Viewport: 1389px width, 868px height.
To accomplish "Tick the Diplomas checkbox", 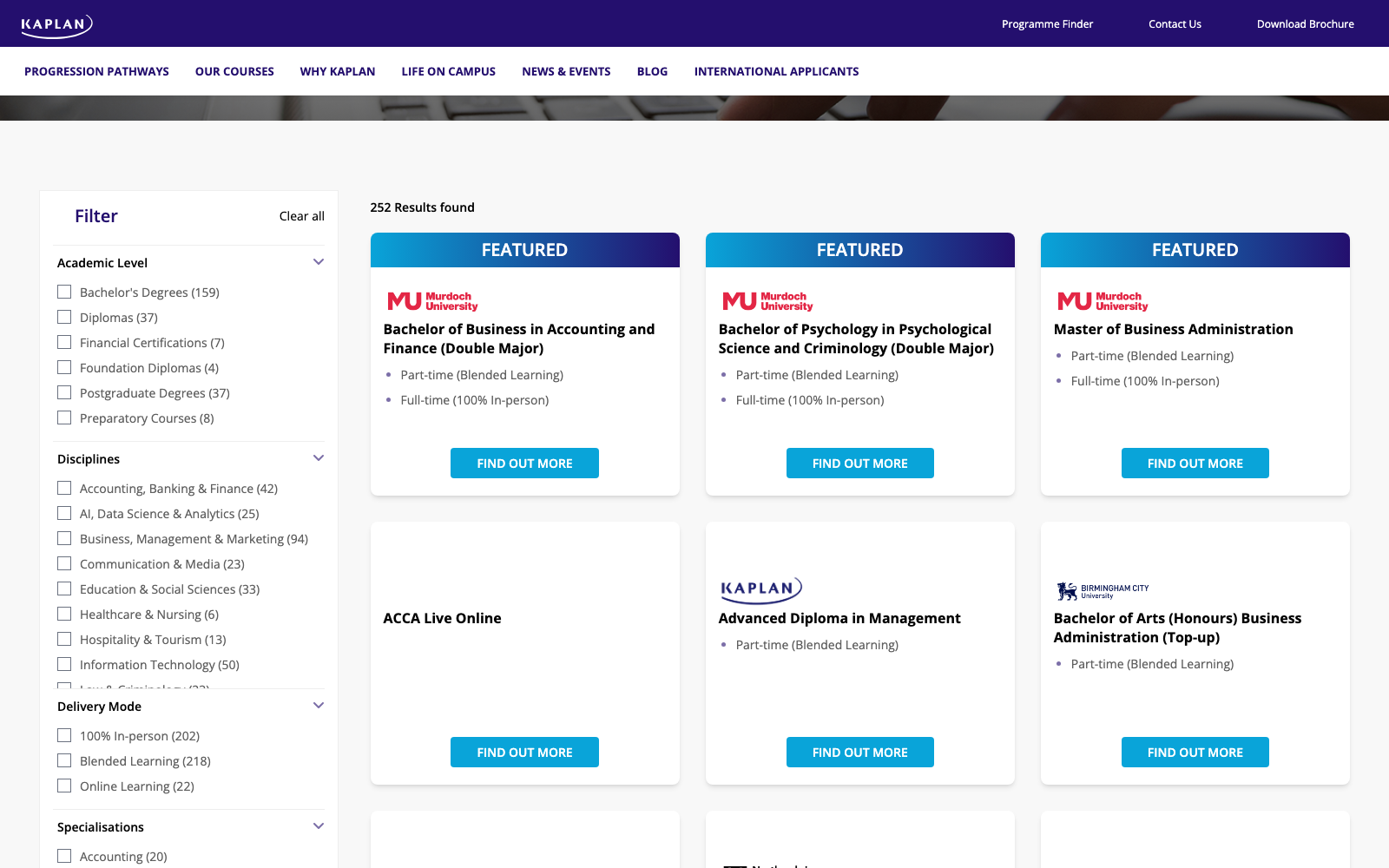I will [64, 317].
